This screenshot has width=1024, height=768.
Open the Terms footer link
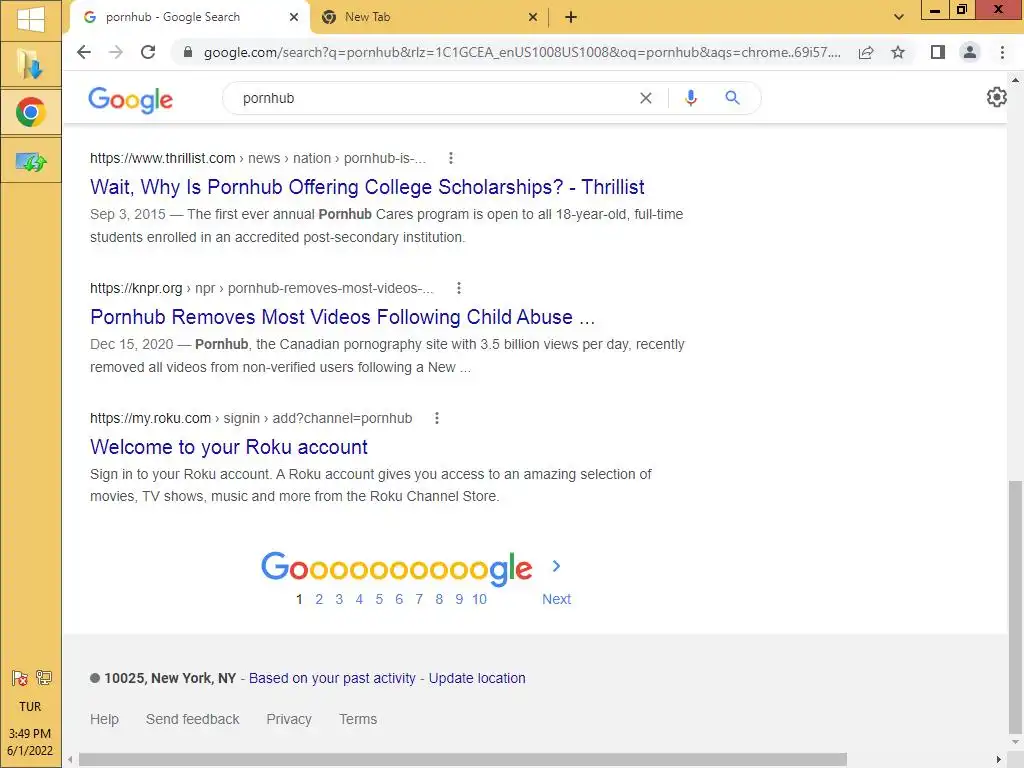[x=358, y=719]
